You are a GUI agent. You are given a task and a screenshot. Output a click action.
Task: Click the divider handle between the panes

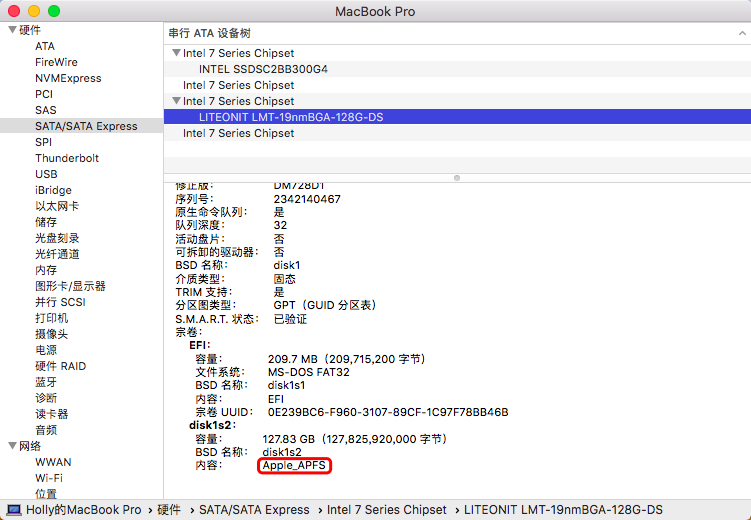point(457,177)
